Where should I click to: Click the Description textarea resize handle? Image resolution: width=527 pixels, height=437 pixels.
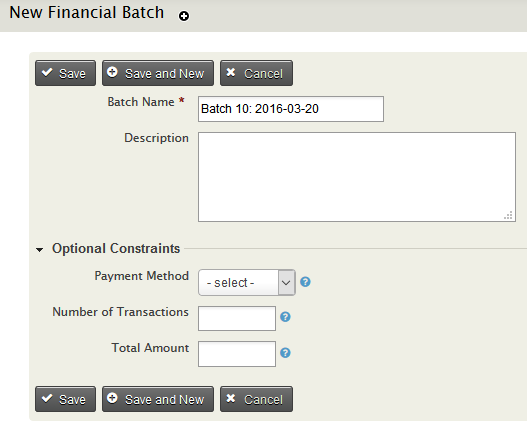[x=509, y=215]
